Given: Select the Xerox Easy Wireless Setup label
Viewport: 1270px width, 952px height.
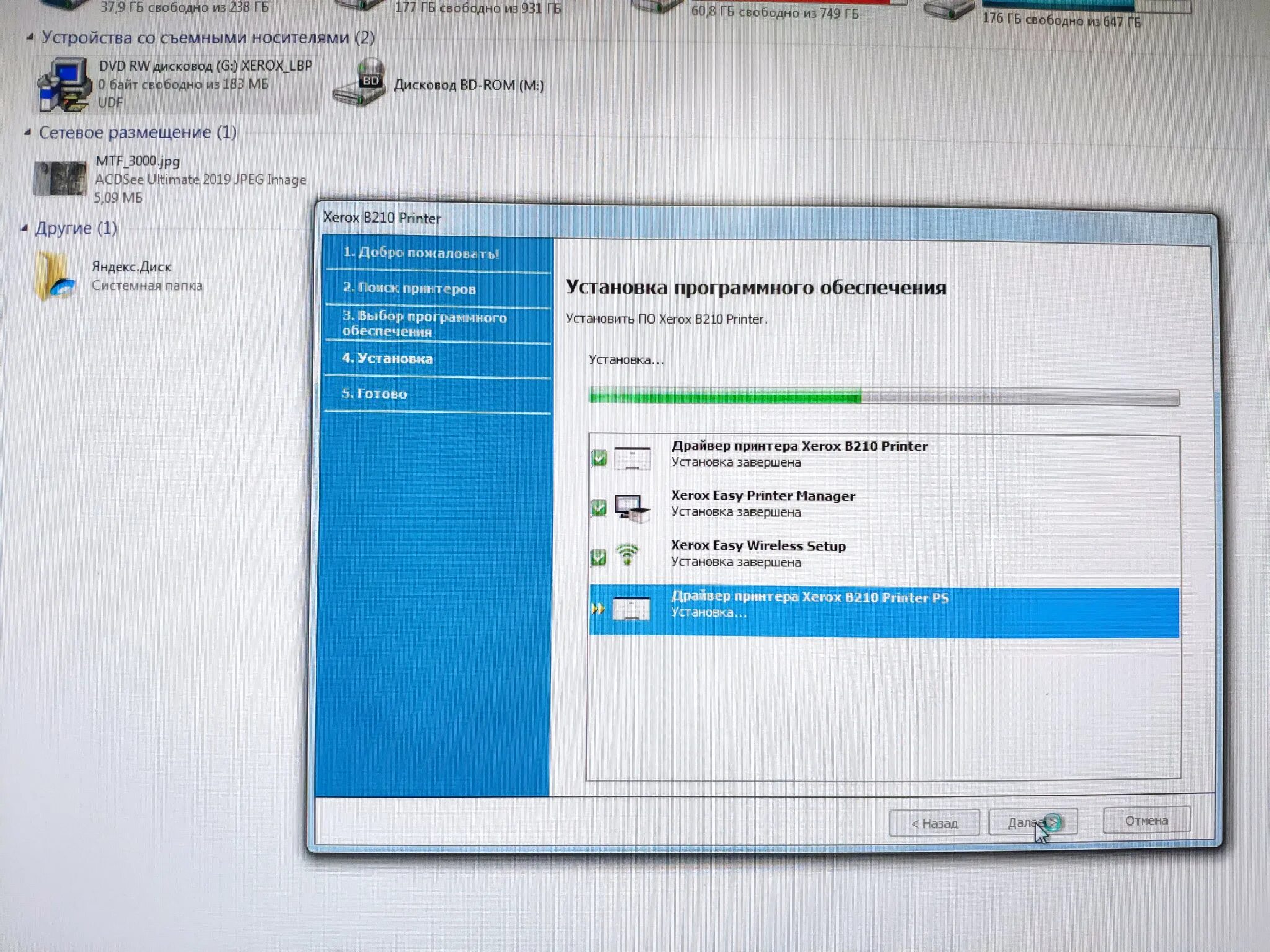Looking at the screenshot, I should coord(758,545).
